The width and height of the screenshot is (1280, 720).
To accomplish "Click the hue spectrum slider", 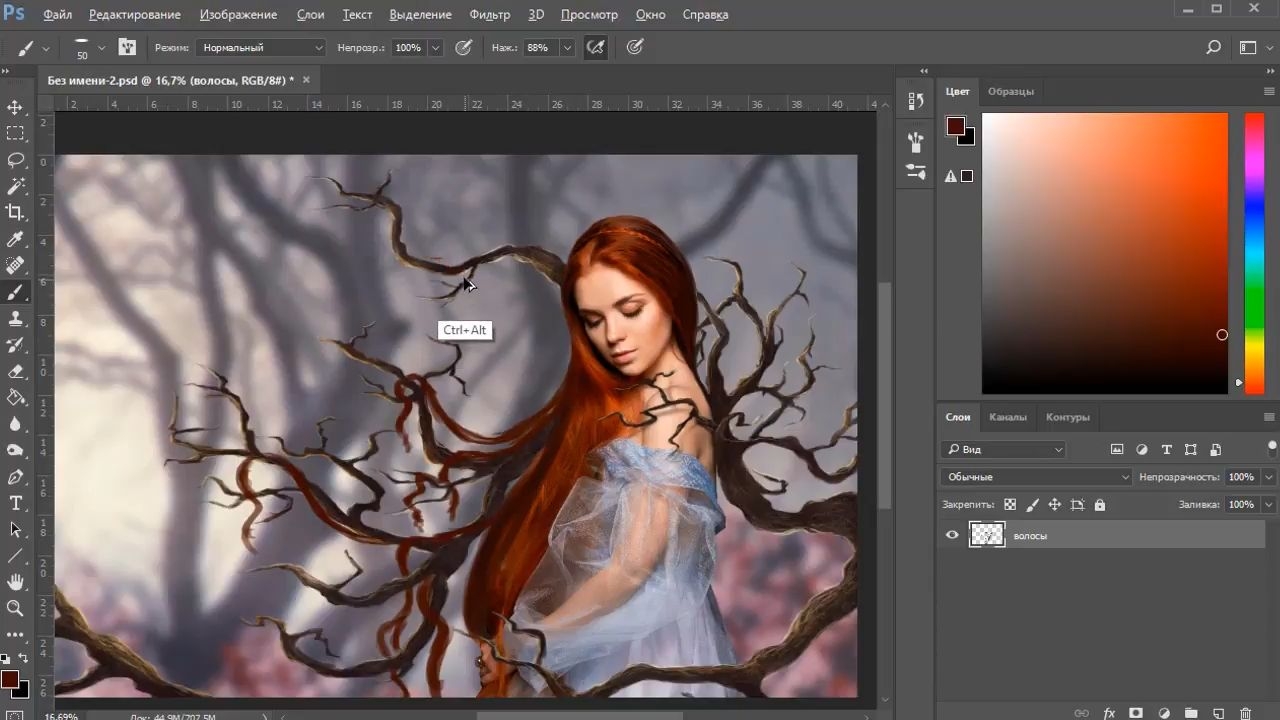I will pyautogui.click(x=1254, y=253).
